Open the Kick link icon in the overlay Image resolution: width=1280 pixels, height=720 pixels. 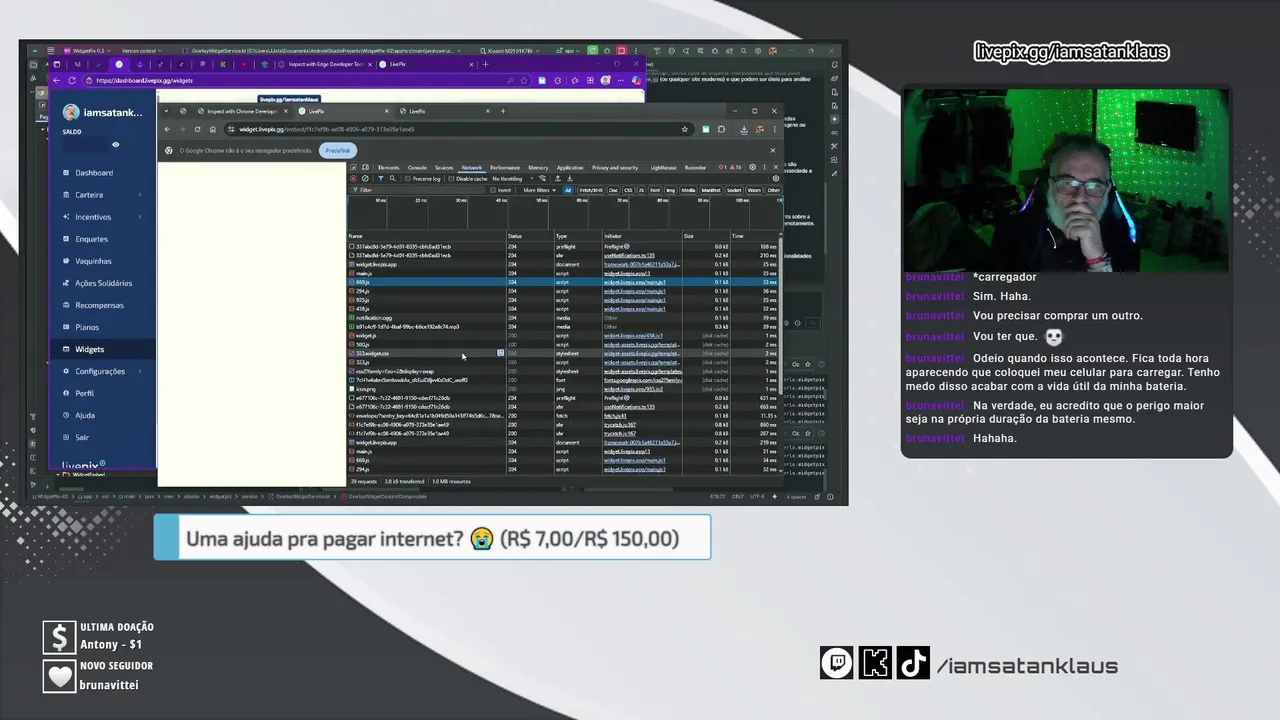click(875, 663)
